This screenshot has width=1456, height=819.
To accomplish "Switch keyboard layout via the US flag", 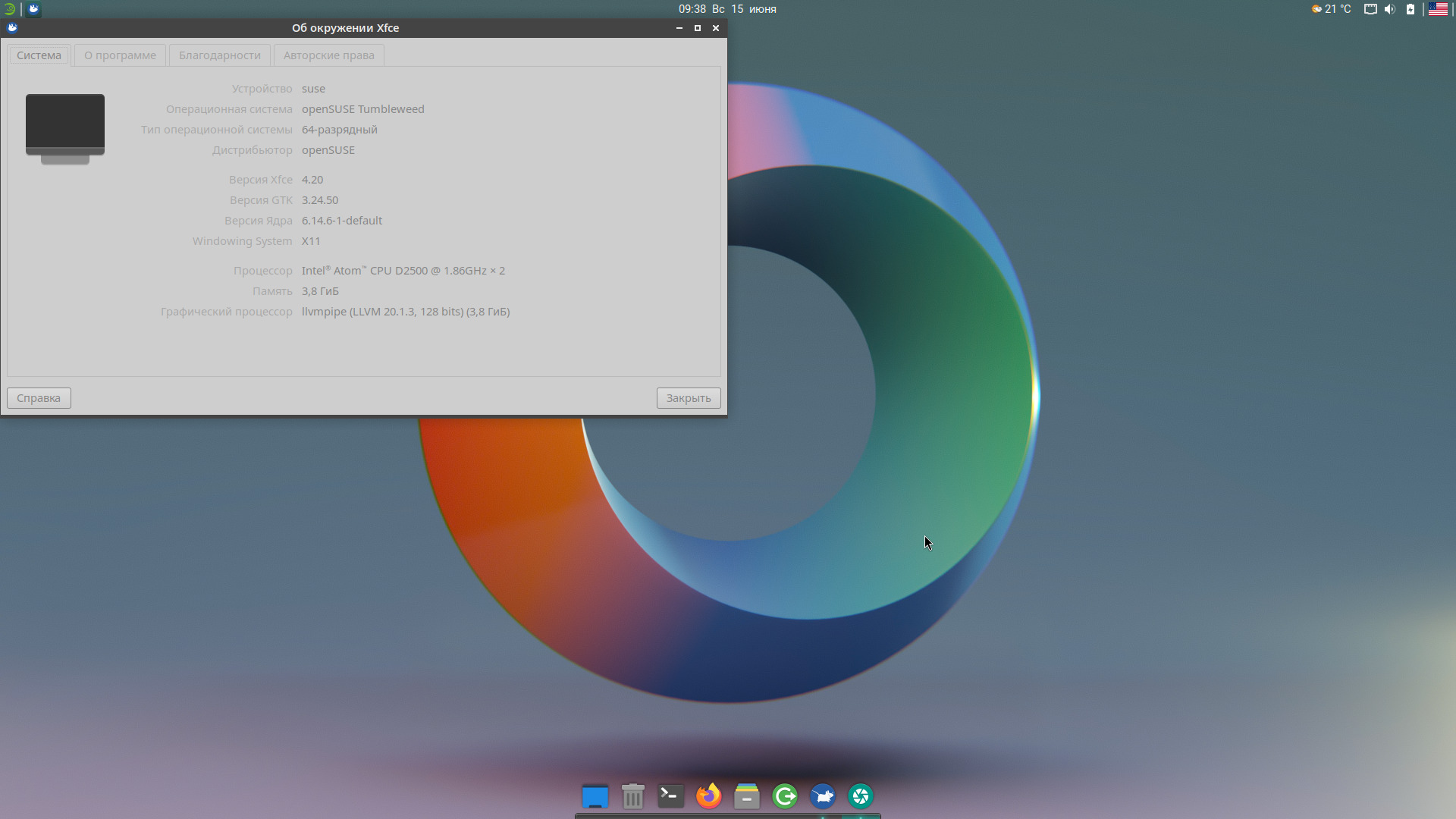I will point(1438,9).
